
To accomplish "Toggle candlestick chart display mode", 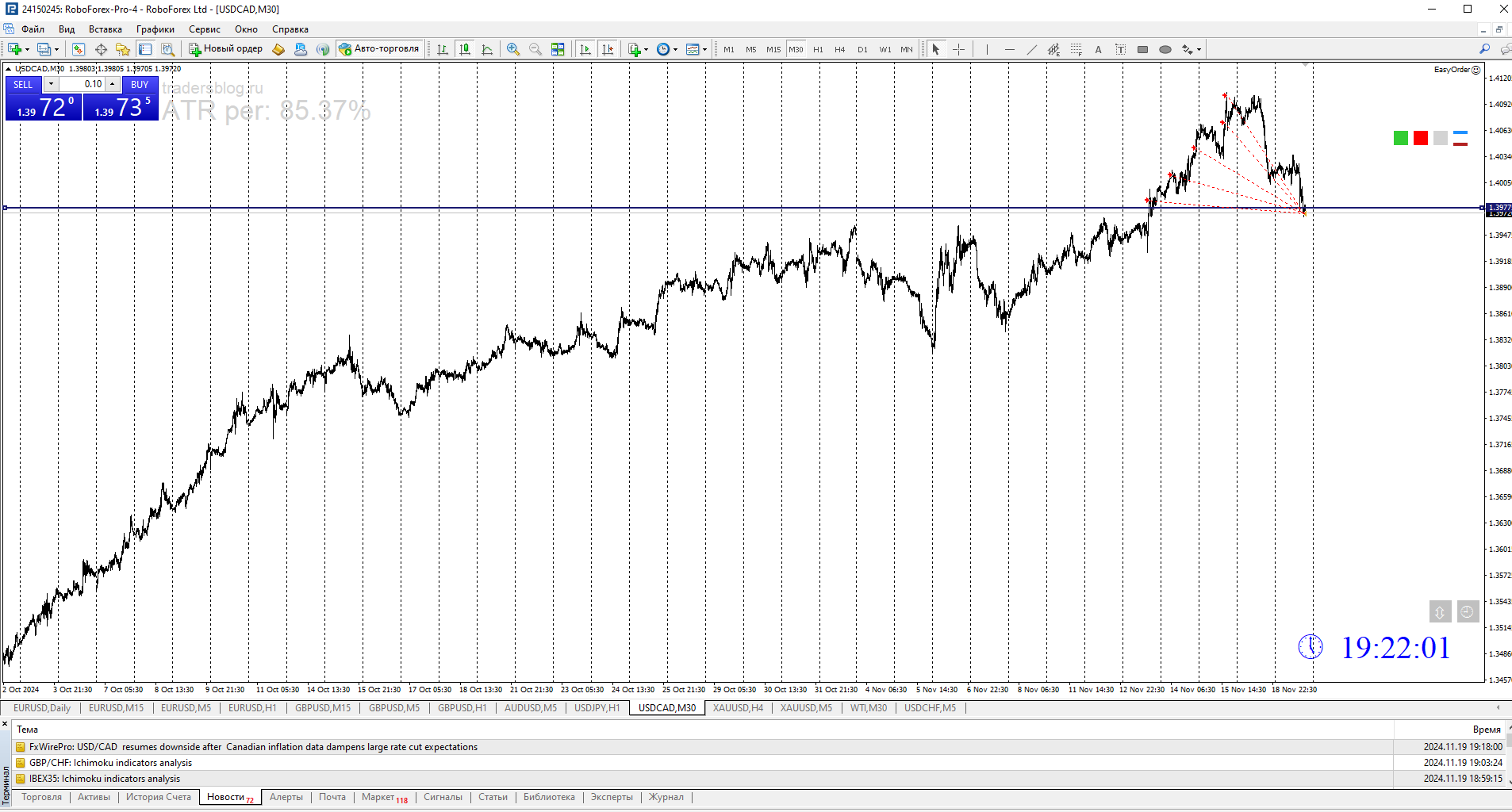I will 465,49.
